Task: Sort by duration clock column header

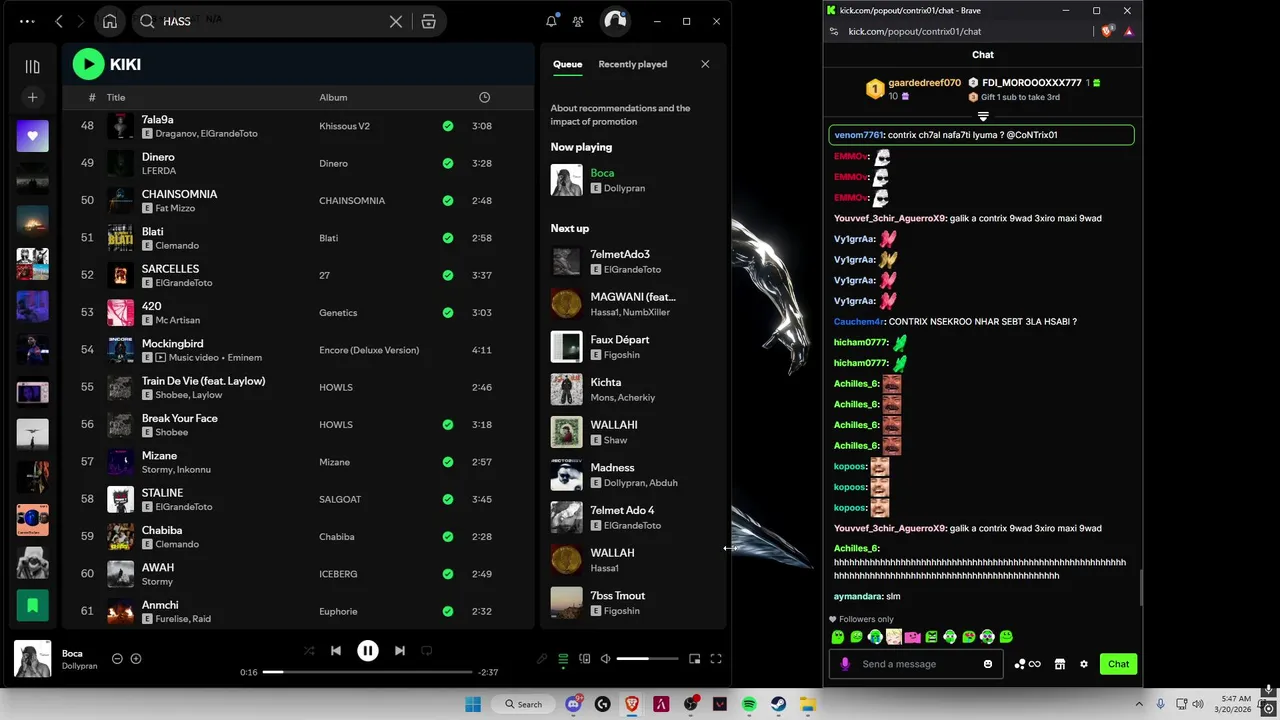Action: coord(484,97)
